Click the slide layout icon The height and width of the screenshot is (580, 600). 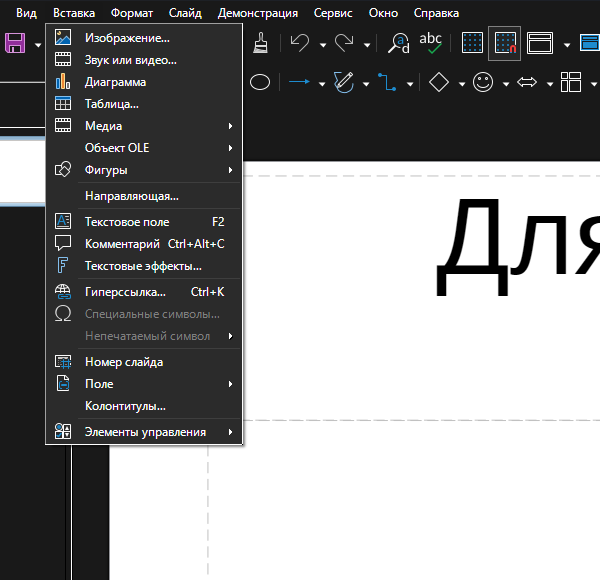571,82
